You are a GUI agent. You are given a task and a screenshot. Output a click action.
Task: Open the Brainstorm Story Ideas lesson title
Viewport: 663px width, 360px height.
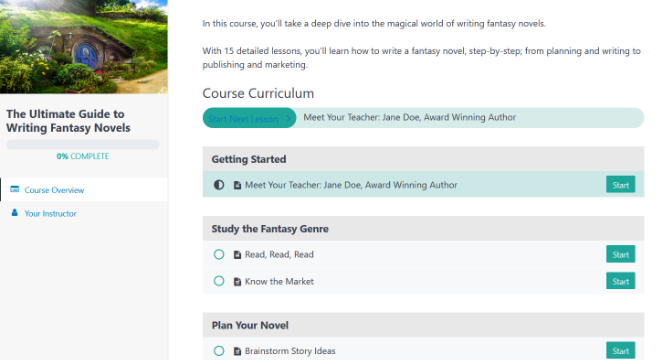pyautogui.click(x=290, y=351)
